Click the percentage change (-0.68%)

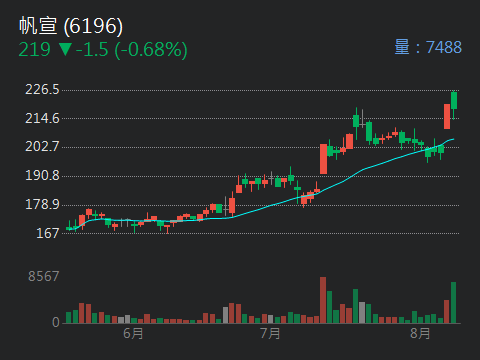click(x=151, y=50)
